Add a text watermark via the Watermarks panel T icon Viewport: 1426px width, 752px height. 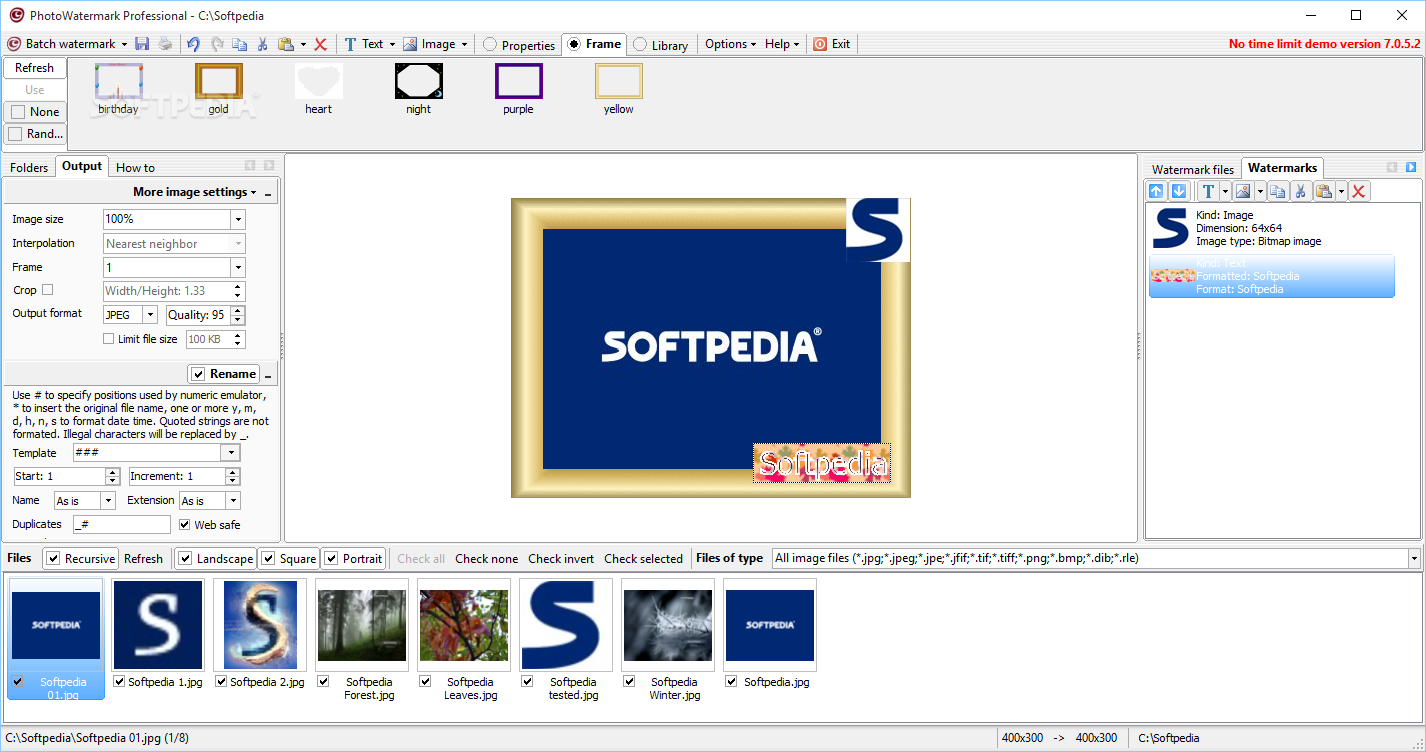(1208, 191)
